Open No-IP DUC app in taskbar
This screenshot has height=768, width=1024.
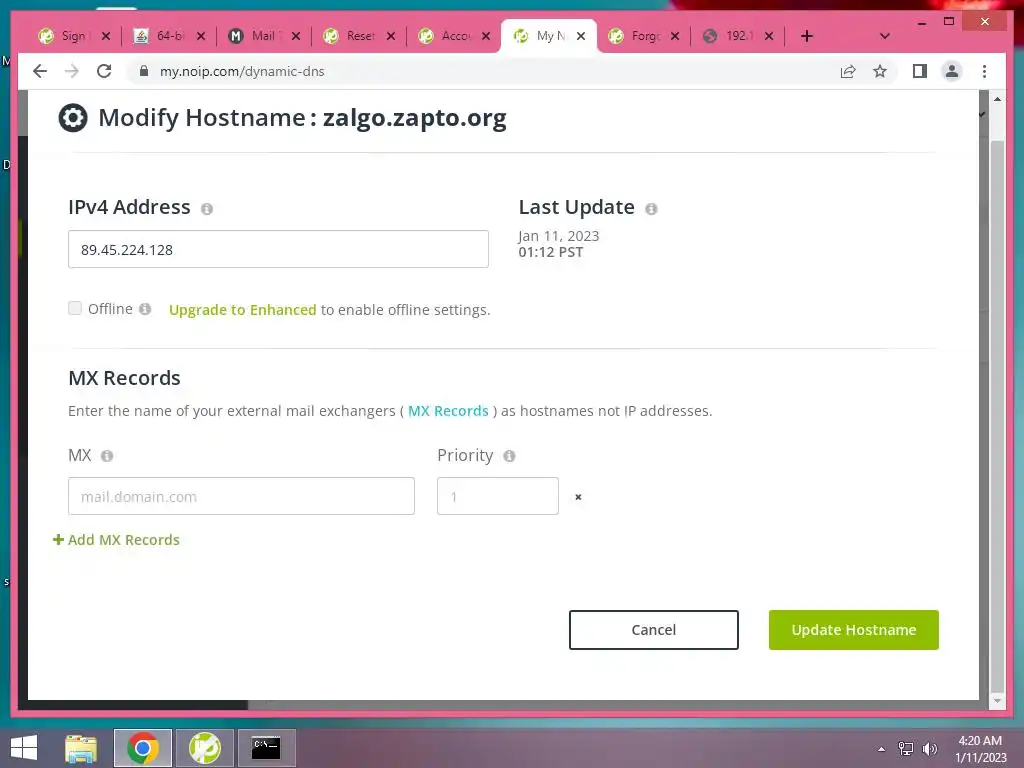tap(204, 748)
